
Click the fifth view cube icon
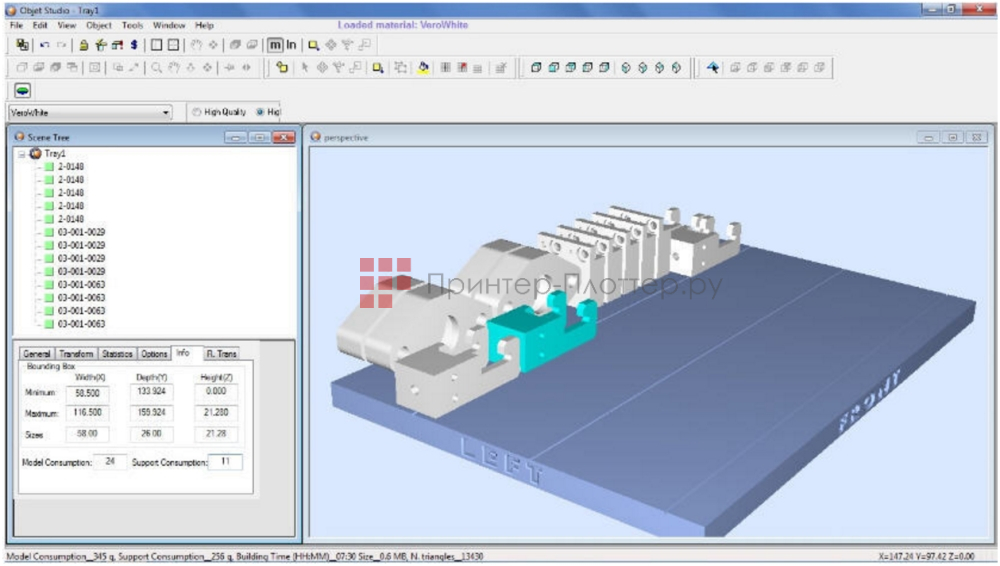[604, 68]
